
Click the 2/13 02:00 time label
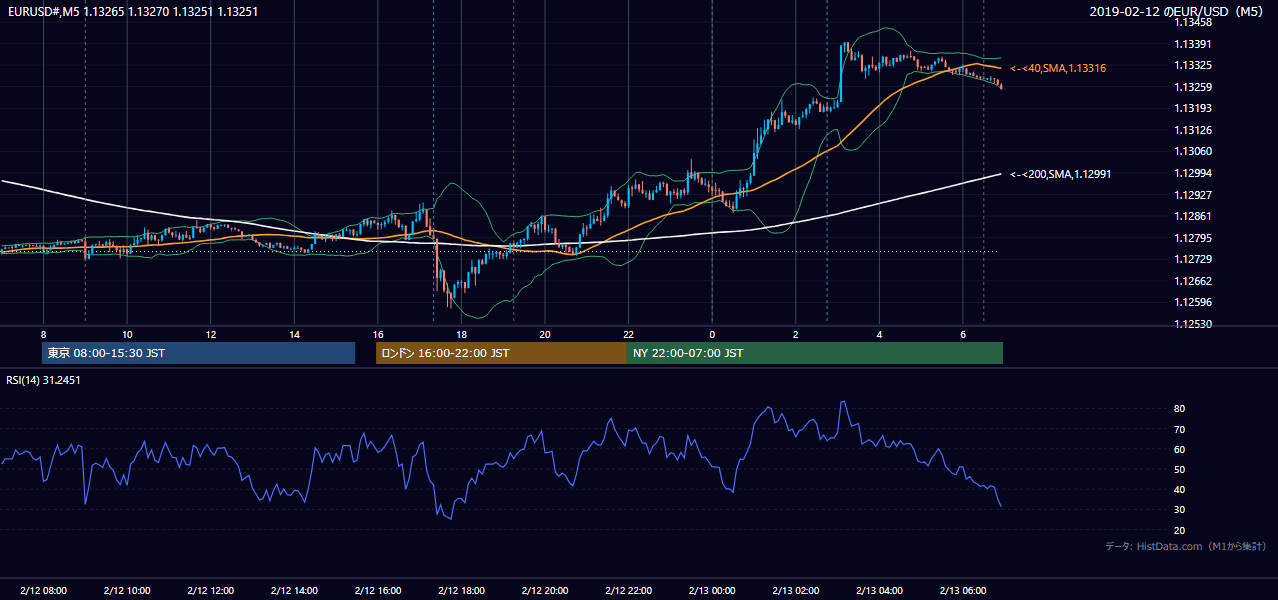(x=796, y=590)
